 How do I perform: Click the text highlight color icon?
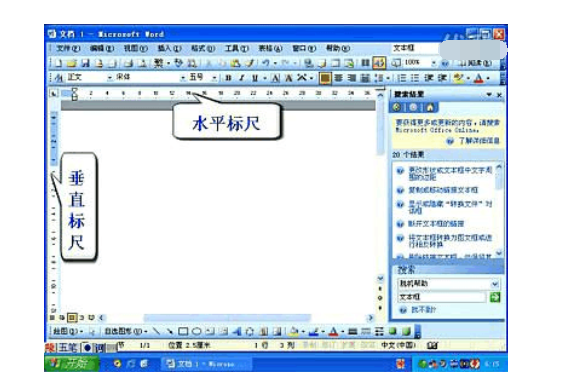pos(459,78)
